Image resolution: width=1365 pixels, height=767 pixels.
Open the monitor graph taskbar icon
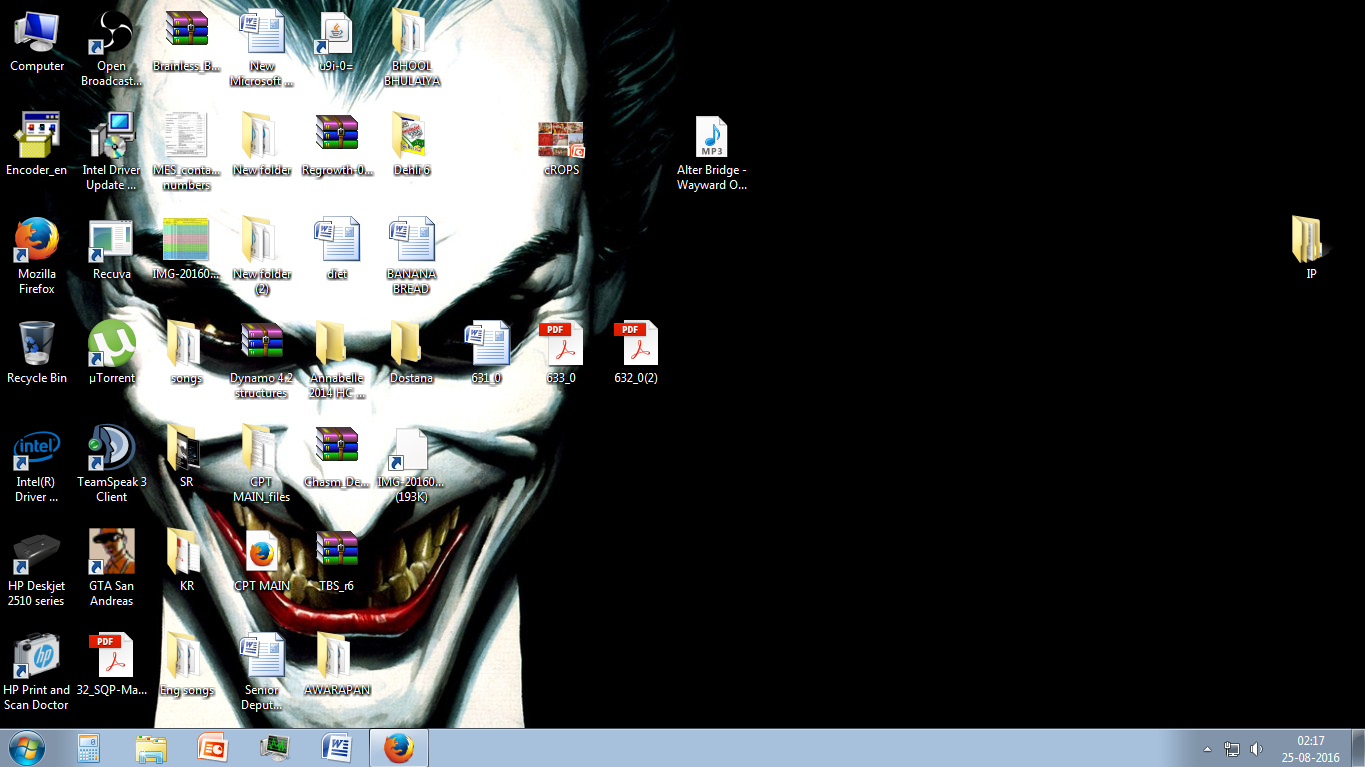(275, 748)
